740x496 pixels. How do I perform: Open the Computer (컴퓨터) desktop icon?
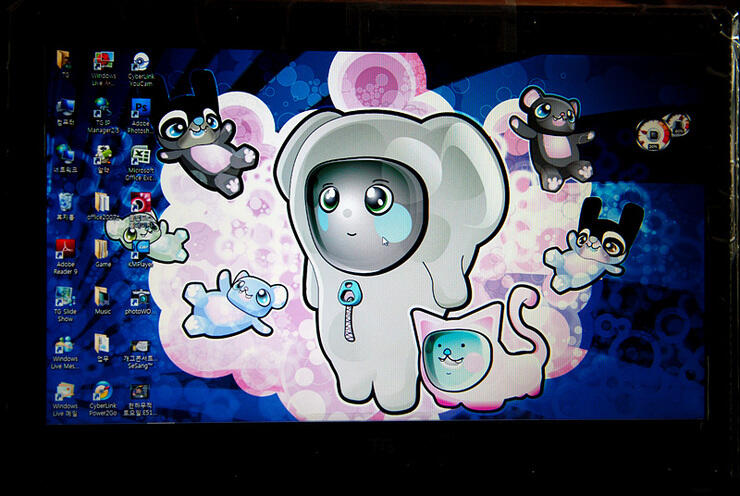click(x=65, y=109)
